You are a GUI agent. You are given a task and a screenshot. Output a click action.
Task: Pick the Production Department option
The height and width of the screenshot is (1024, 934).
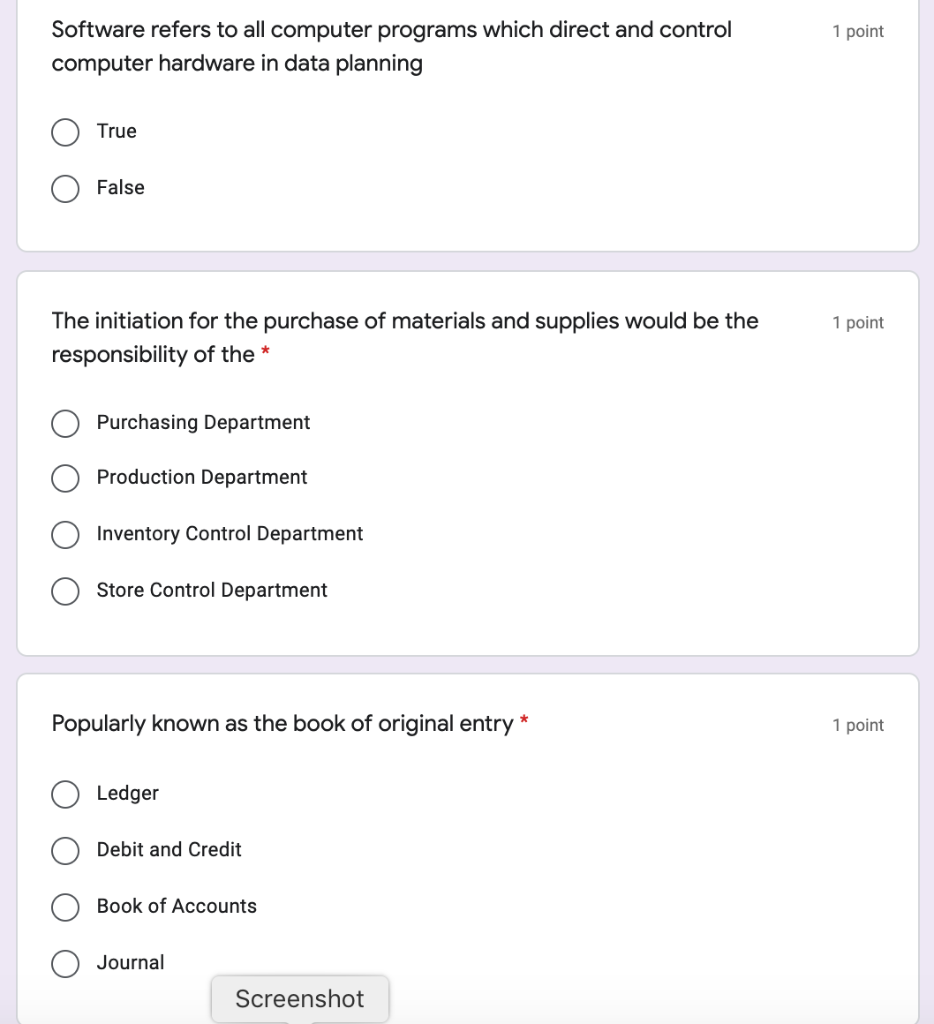pos(66,478)
